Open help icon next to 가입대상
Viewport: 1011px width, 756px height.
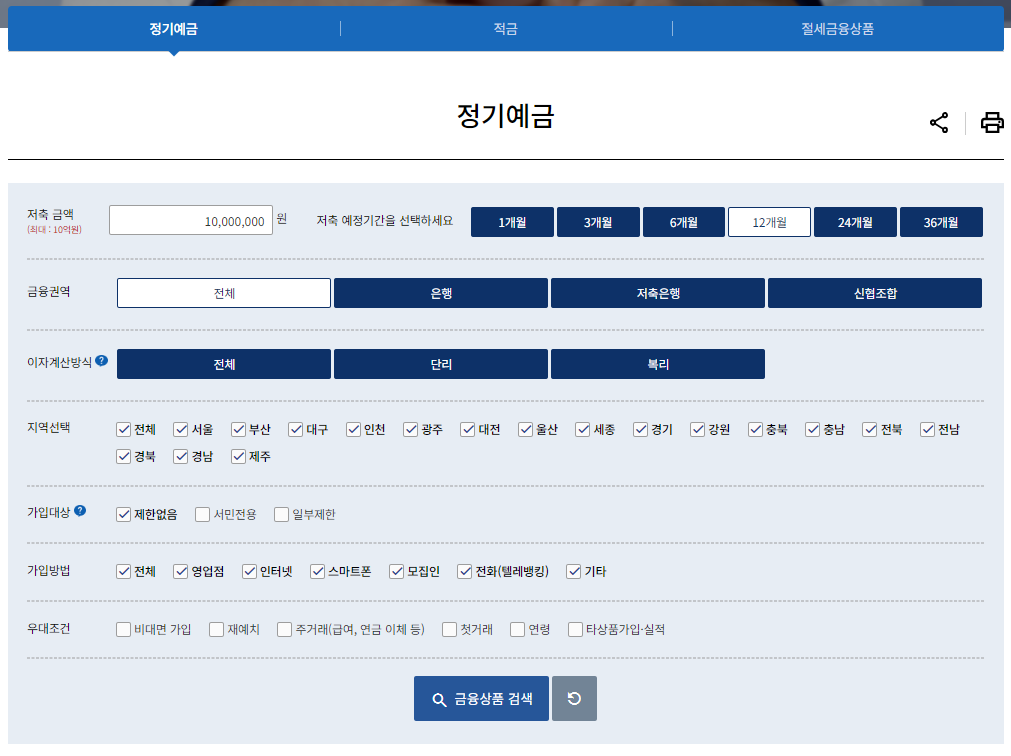coord(80,510)
